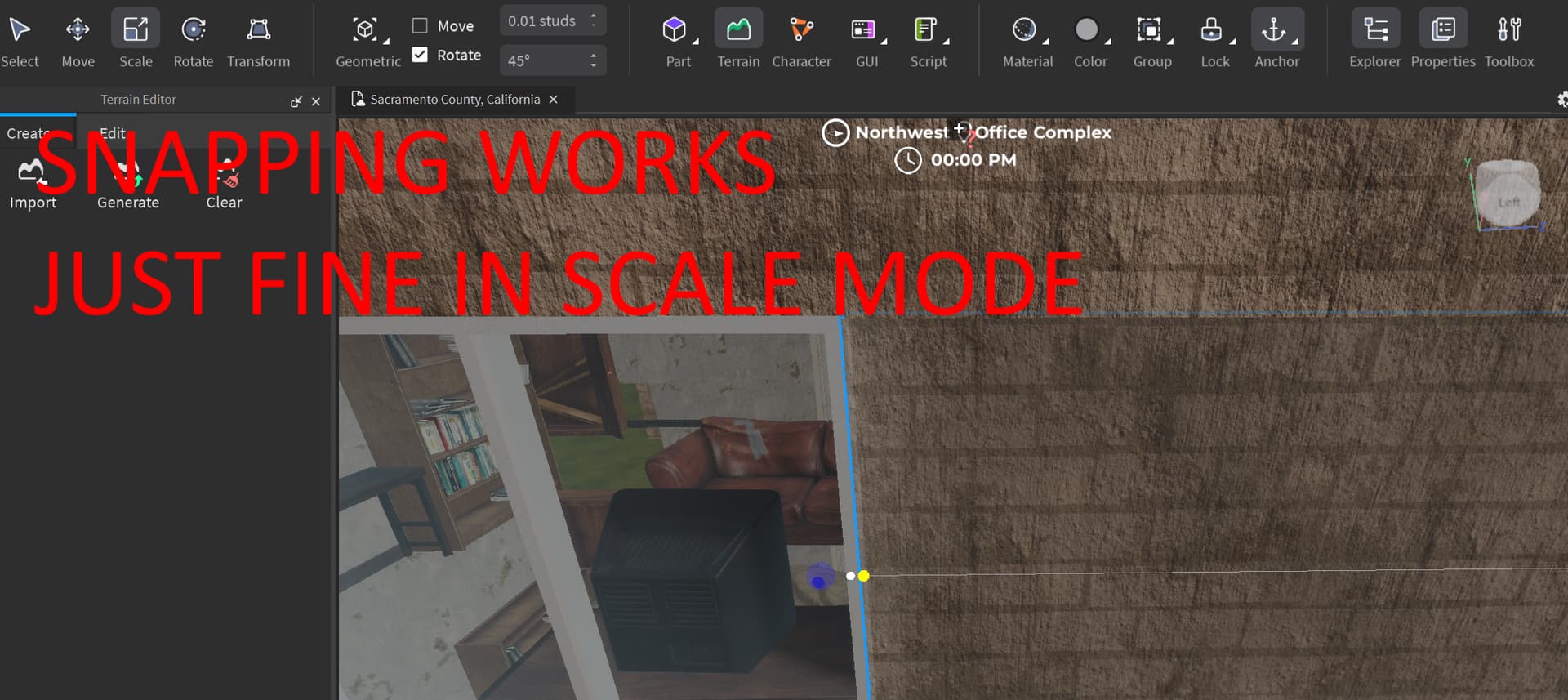Viewport: 1568px width, 700px height.
Task: Open the Character tool
Action: click(x=801, y=39)
